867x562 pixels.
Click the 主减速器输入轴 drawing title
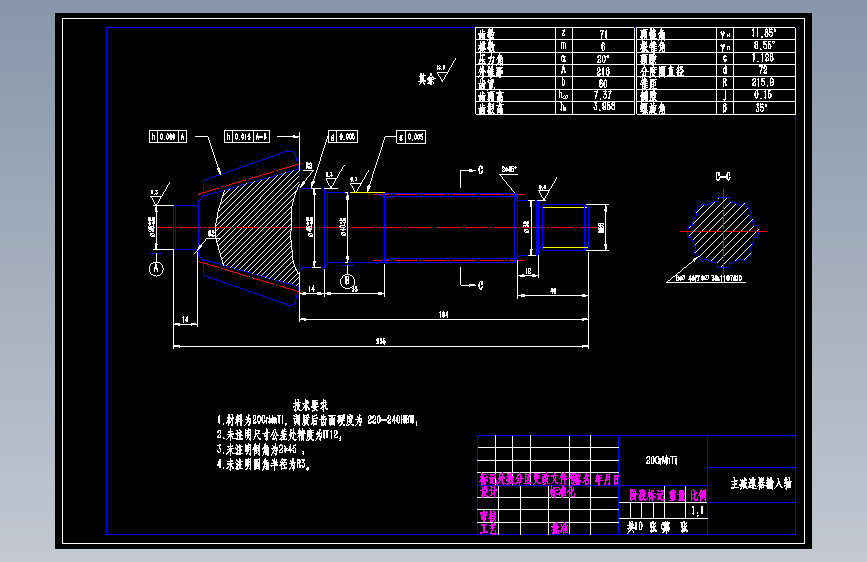point(761,483)
